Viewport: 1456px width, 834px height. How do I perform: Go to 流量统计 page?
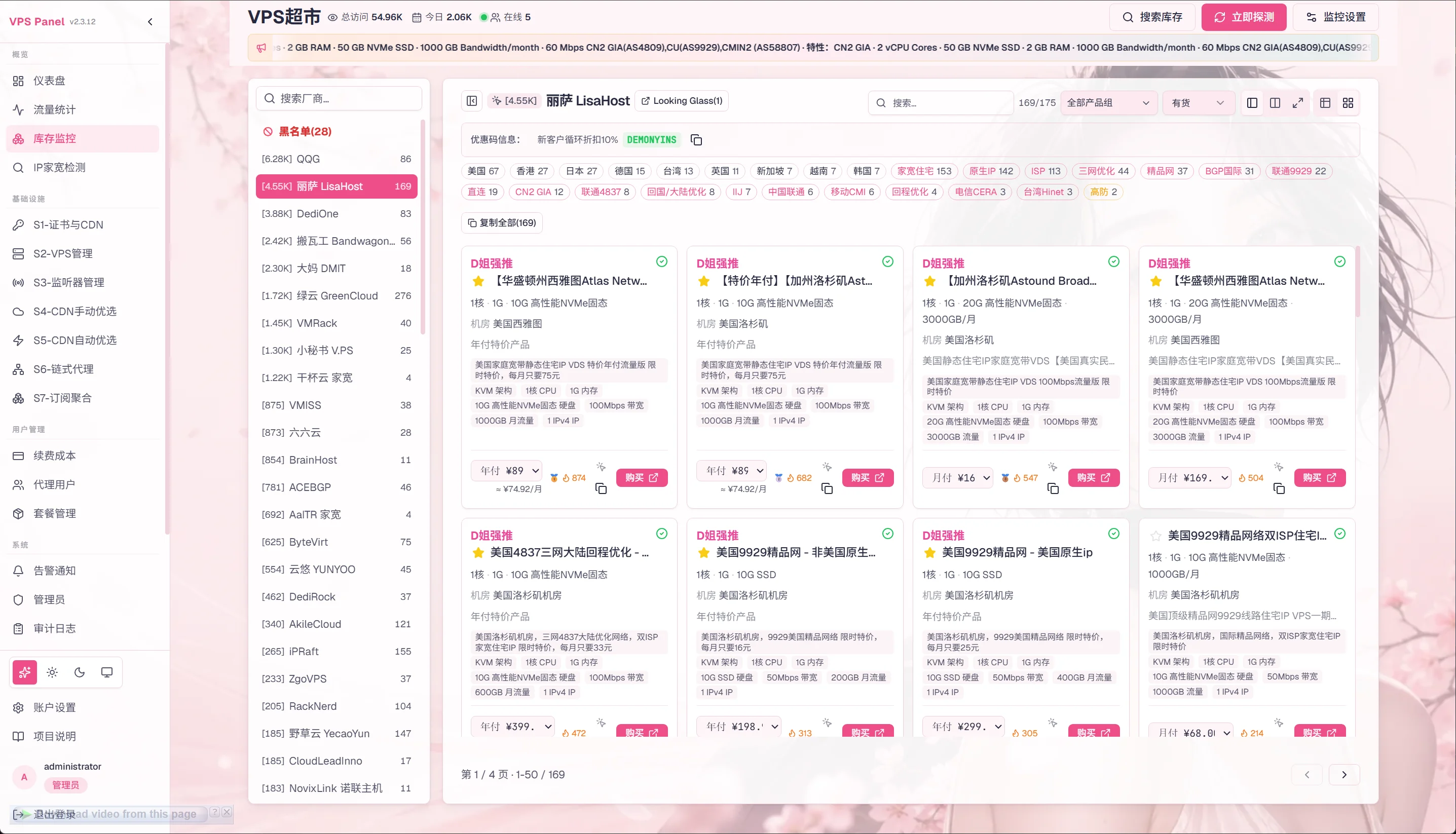83,110
